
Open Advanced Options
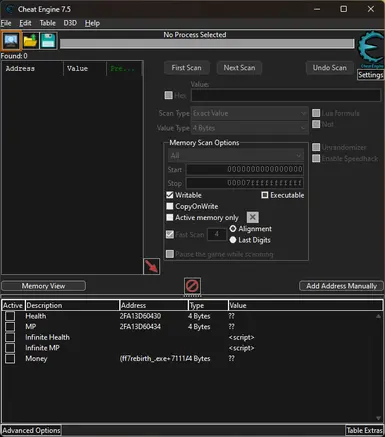click(x=31, y=430)
